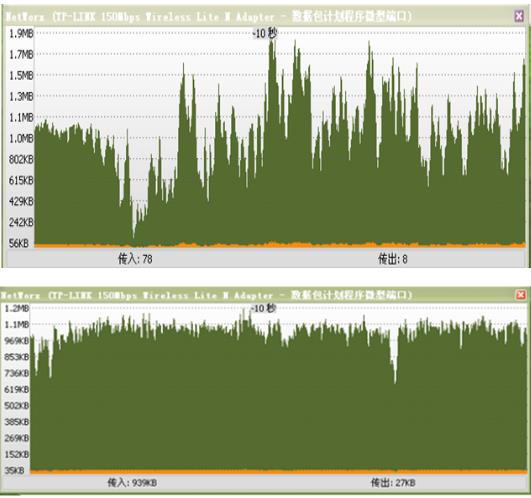Click the 传入: 78 incoming label
The image size is (531, 498).
(135, 259)
